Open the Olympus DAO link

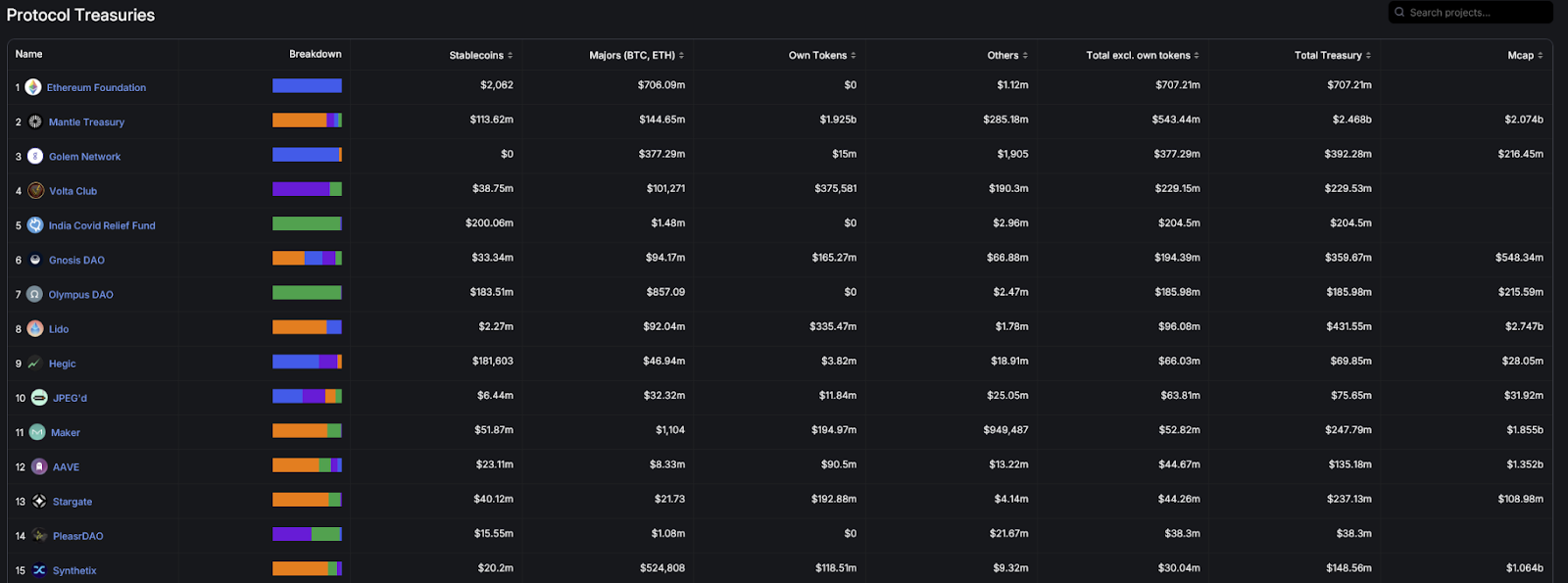tap(80, 294)
